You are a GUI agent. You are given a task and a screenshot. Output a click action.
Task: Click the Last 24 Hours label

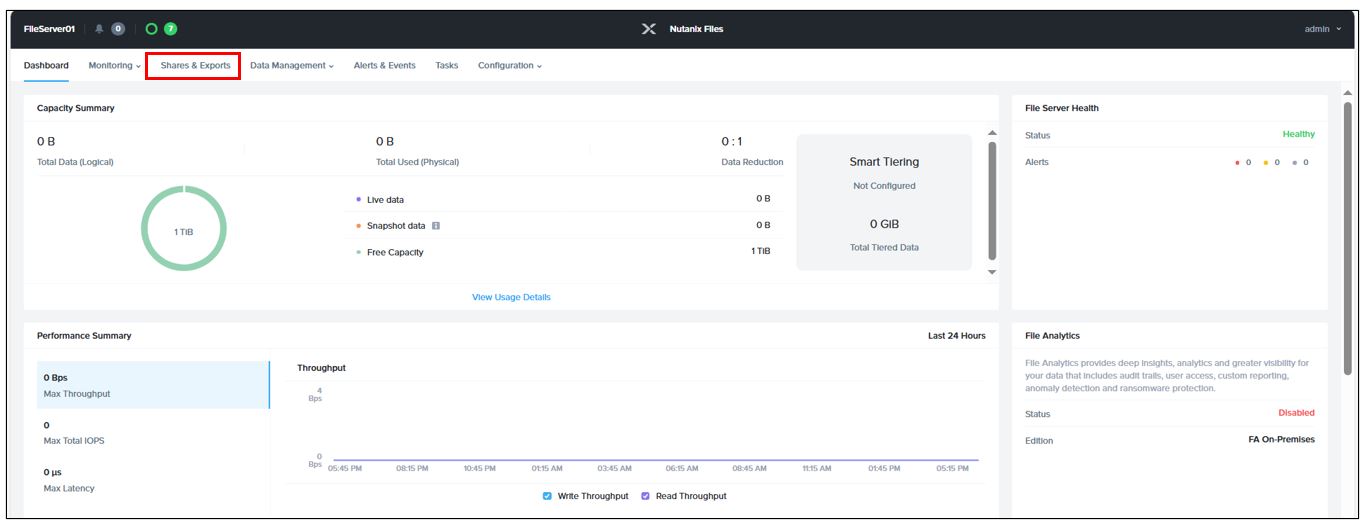coord(956,336)
